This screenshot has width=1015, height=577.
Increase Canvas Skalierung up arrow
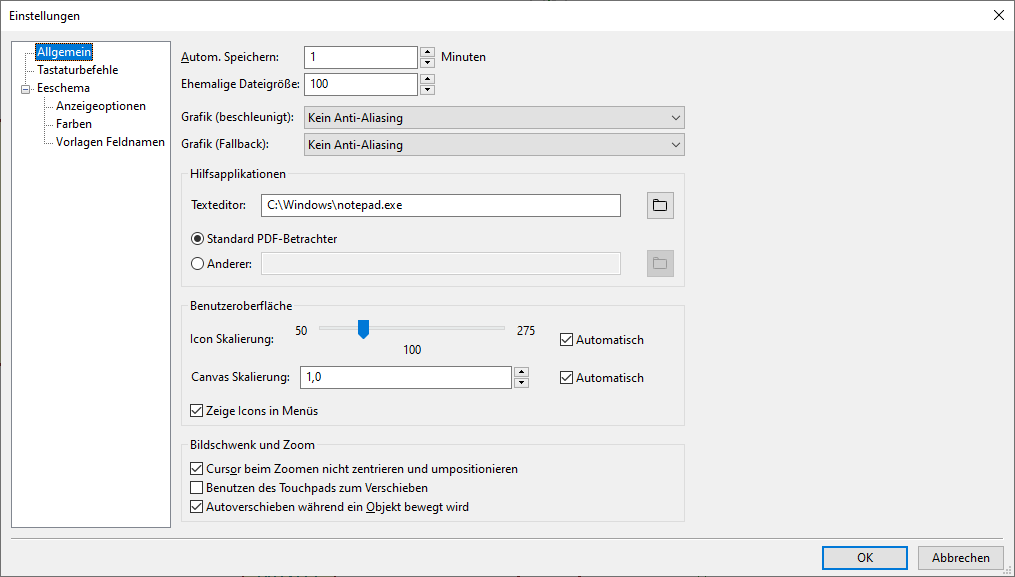coord(522,372)
